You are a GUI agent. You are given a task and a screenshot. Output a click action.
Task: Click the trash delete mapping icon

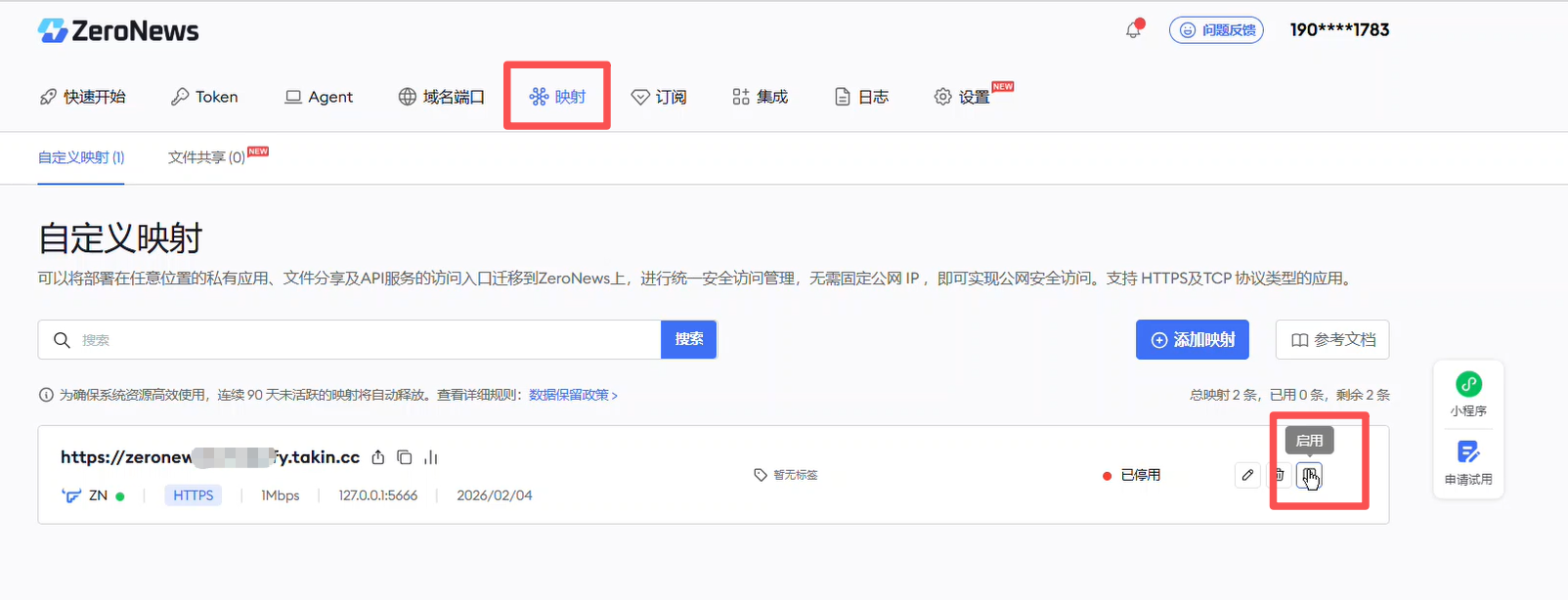click(x=1279, y=475)
